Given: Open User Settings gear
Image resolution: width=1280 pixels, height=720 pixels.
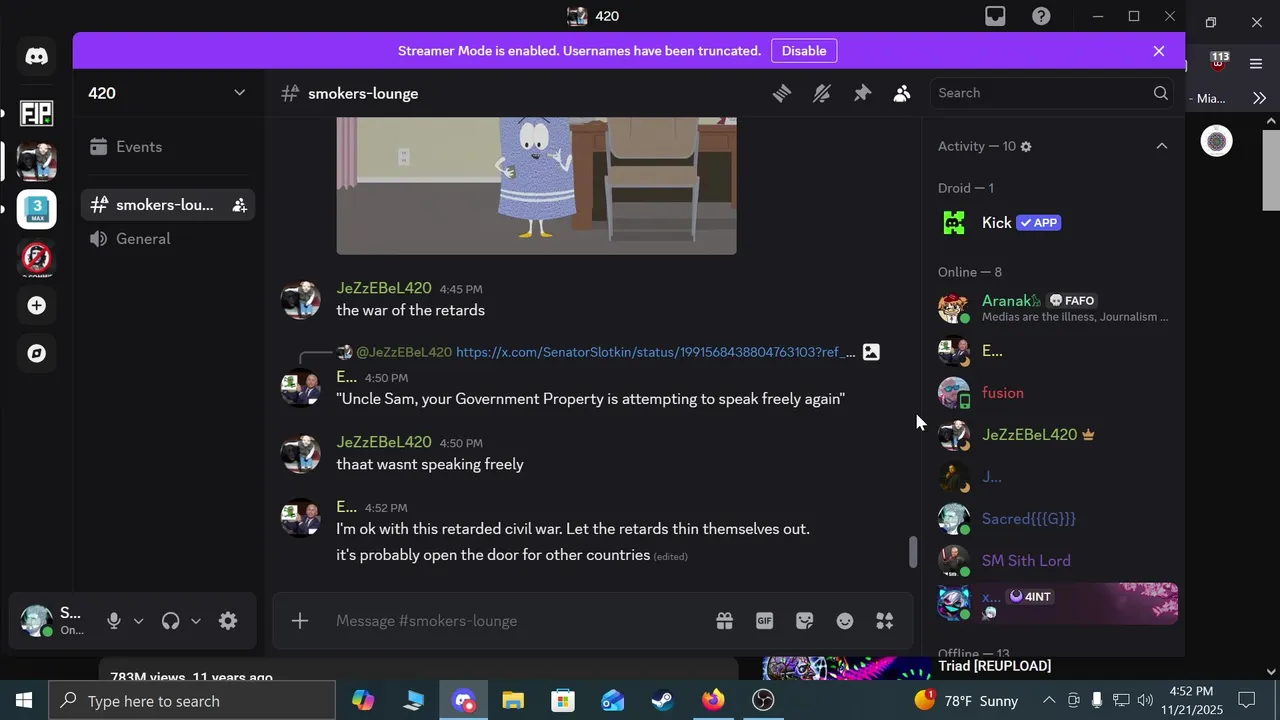Looking at the screenshot, I should click(x=228, y=621).
